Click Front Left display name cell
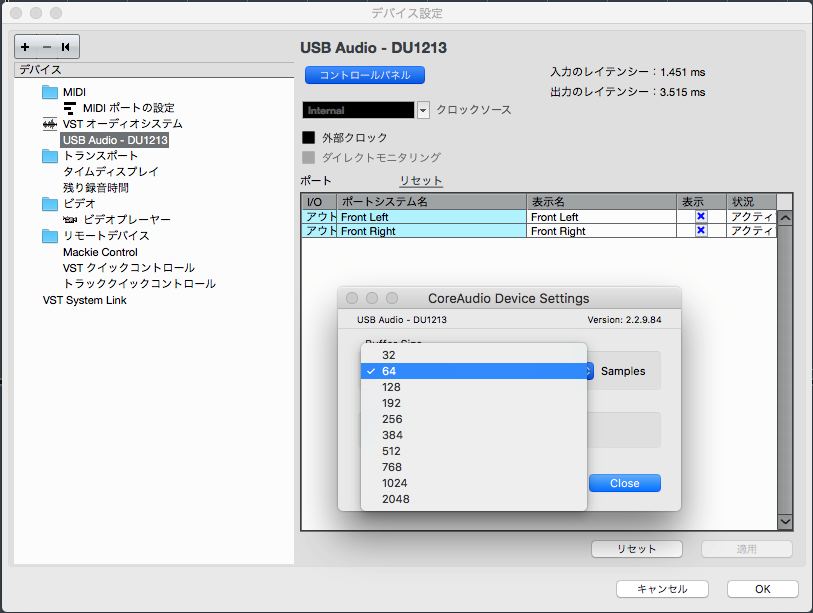The image size is (813, 613). click(601, 217)
